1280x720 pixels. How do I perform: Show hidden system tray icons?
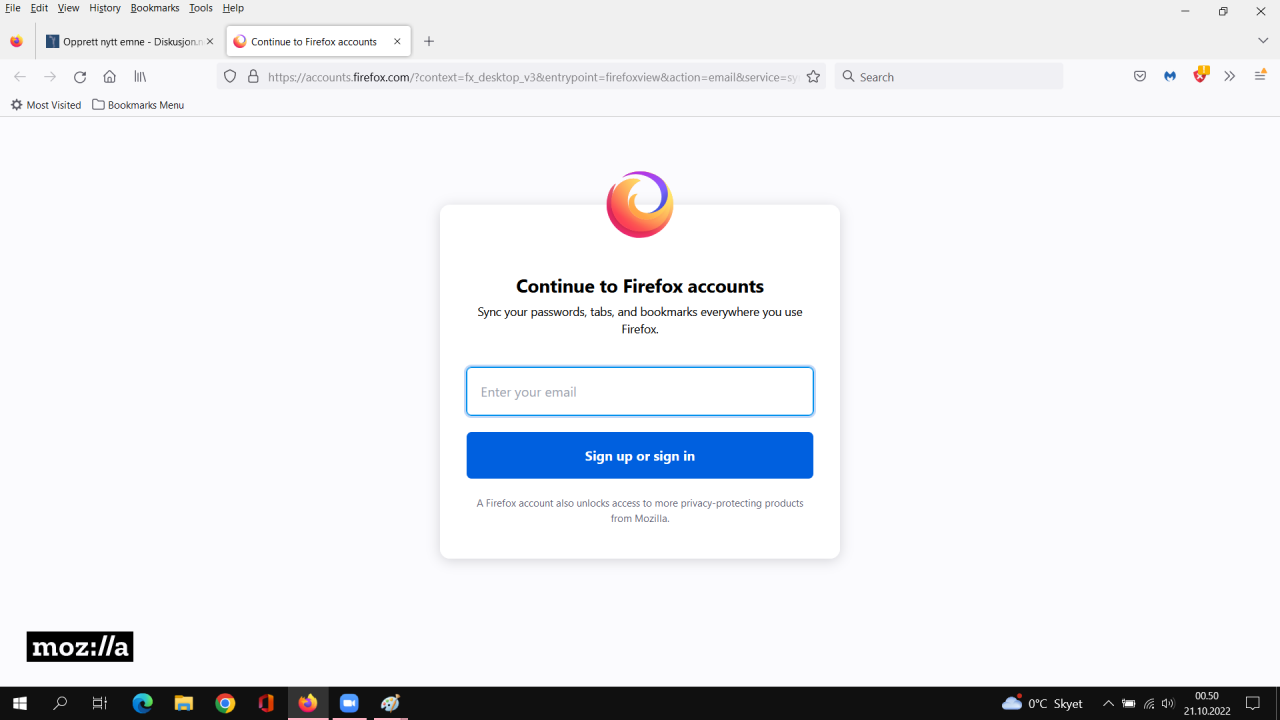point(1108,704)
